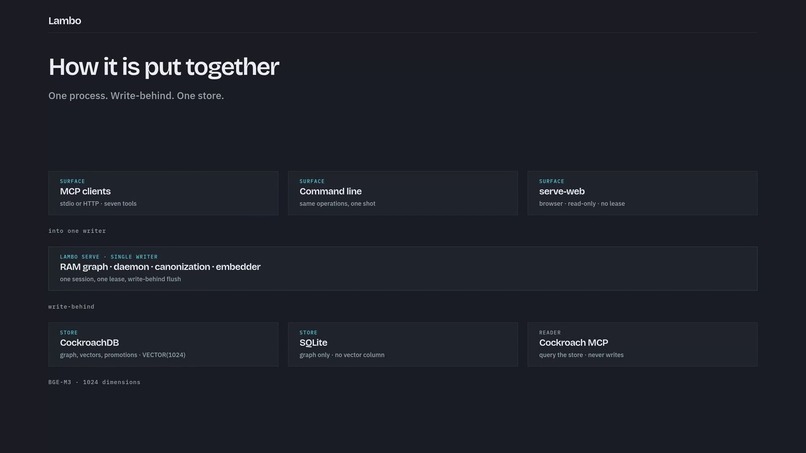Screen dimensions: 806x453
Task: Click "browser · read-only · no lease" text
Action: pyautogui.click(x=582, y=204)
